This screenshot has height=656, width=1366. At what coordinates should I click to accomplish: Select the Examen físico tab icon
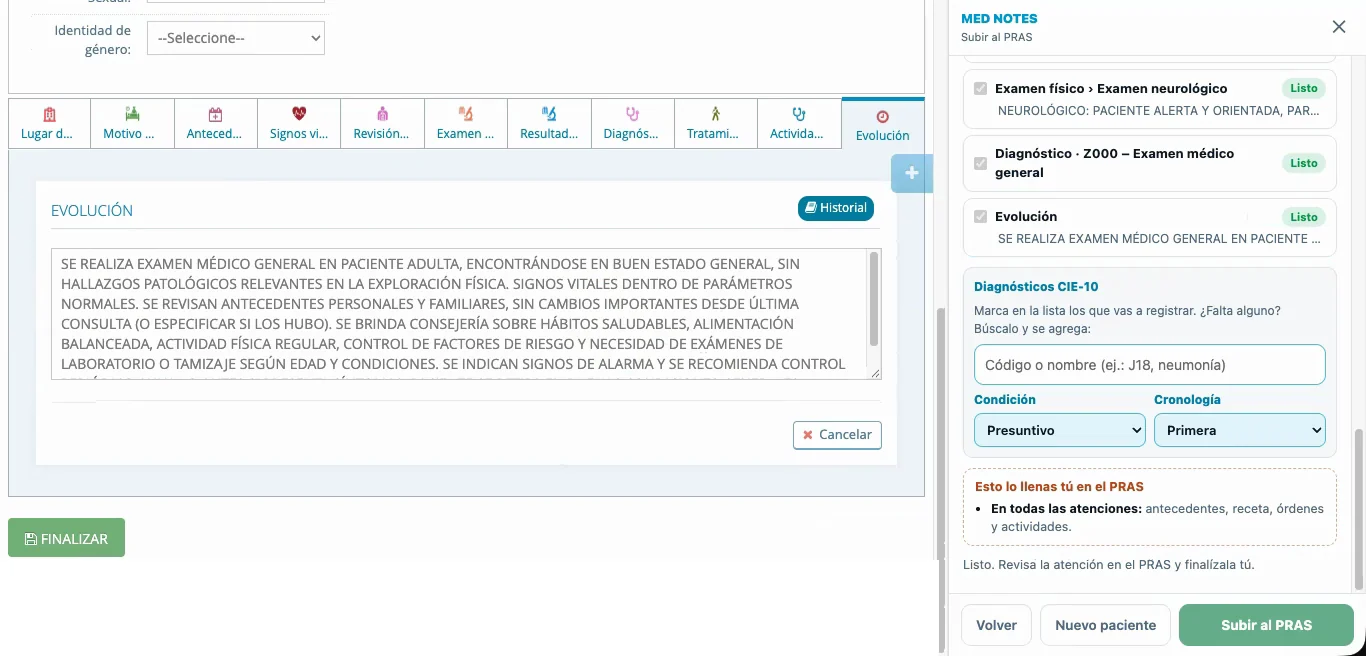(465, 114)
